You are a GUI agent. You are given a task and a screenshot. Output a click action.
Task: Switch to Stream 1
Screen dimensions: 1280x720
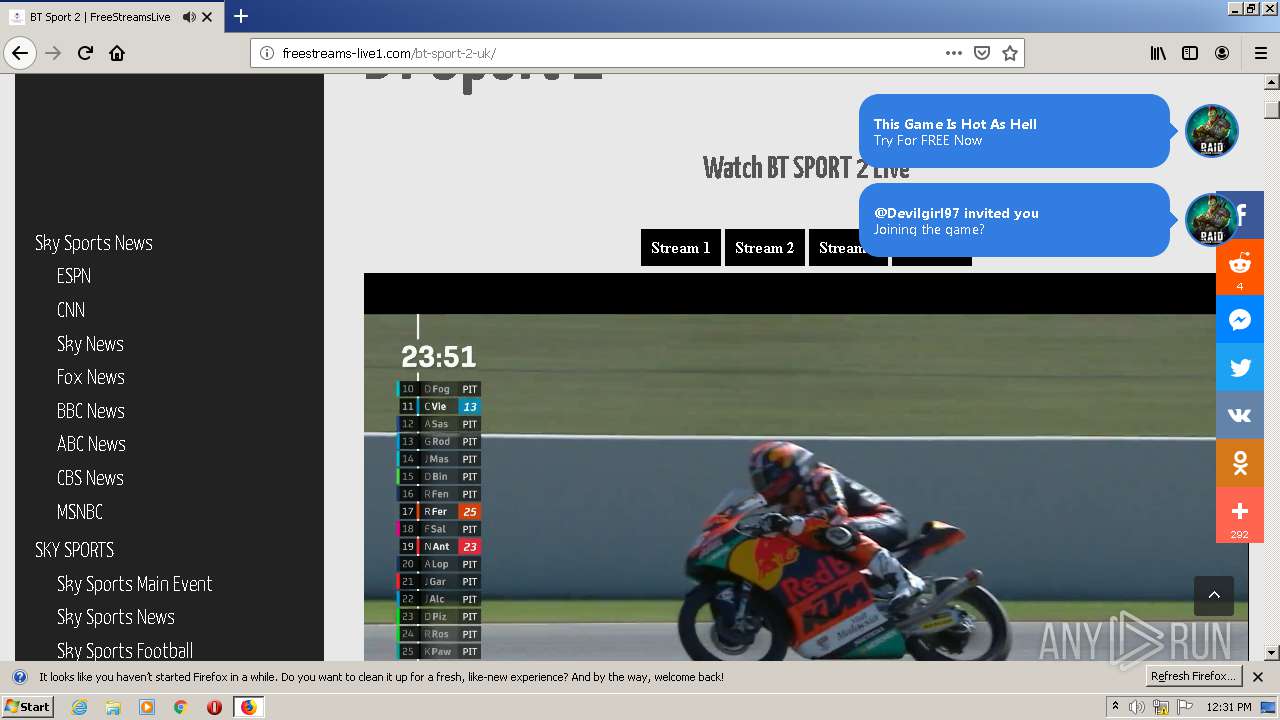681,248
